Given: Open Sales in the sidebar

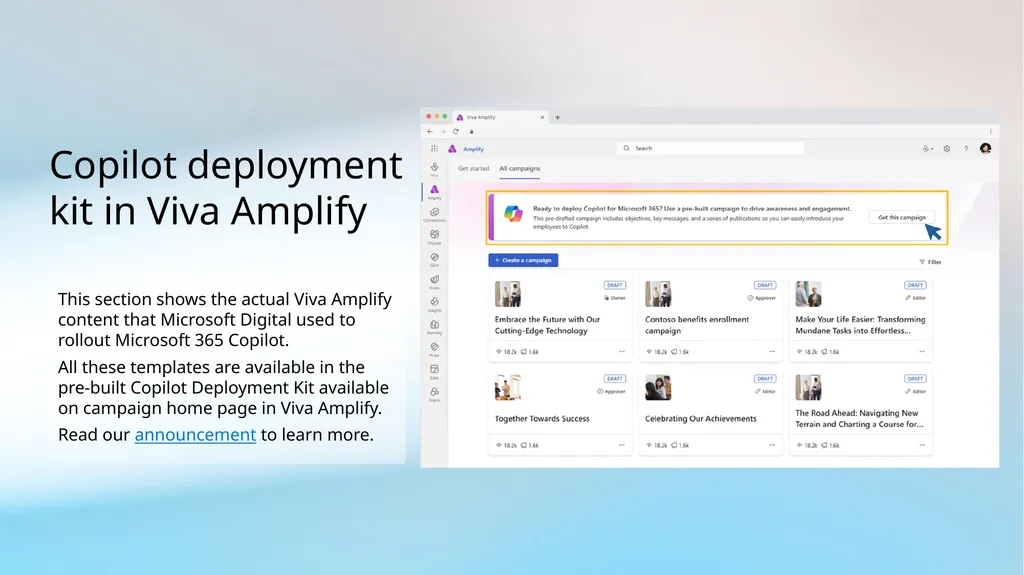Looking at the screenshot, I should (x=434, y=372).
